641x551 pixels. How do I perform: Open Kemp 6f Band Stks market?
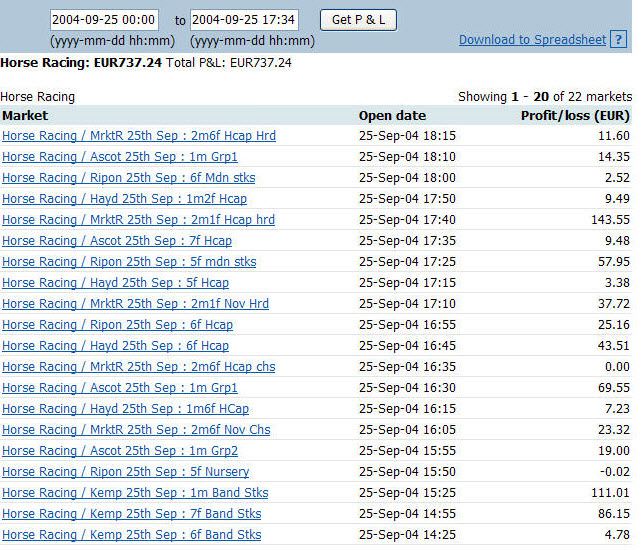[132, 535]
